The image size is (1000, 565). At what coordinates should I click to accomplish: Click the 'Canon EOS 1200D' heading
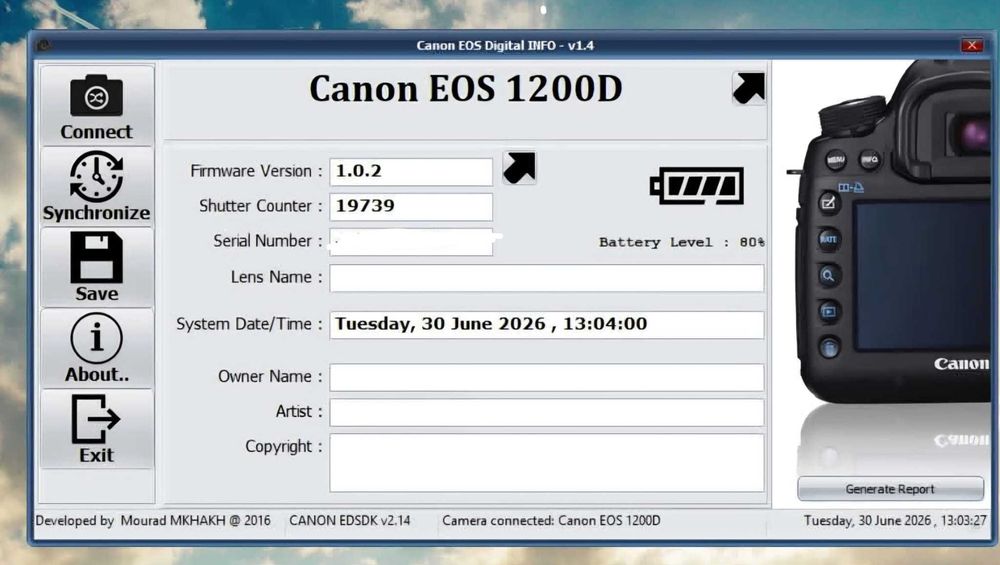click(466, 89)
